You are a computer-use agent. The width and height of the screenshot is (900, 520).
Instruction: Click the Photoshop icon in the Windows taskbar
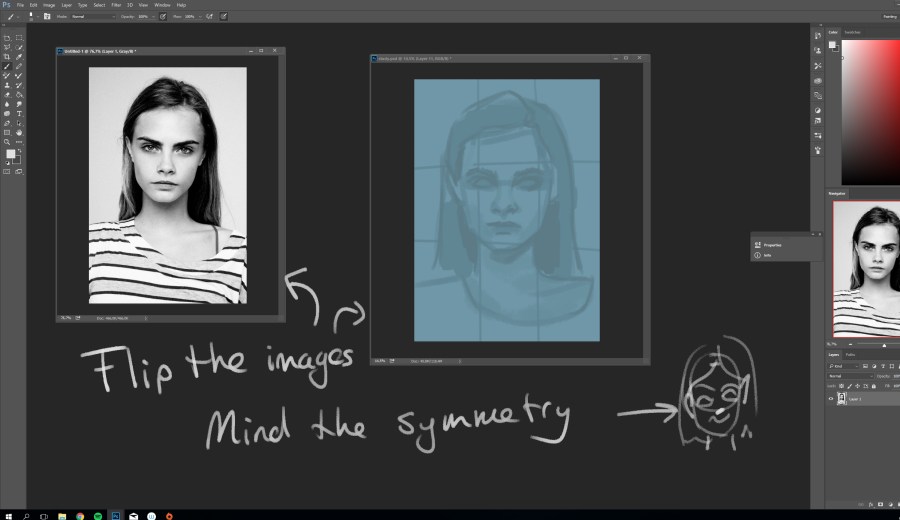pyautogui.click(x=116, y=515)
